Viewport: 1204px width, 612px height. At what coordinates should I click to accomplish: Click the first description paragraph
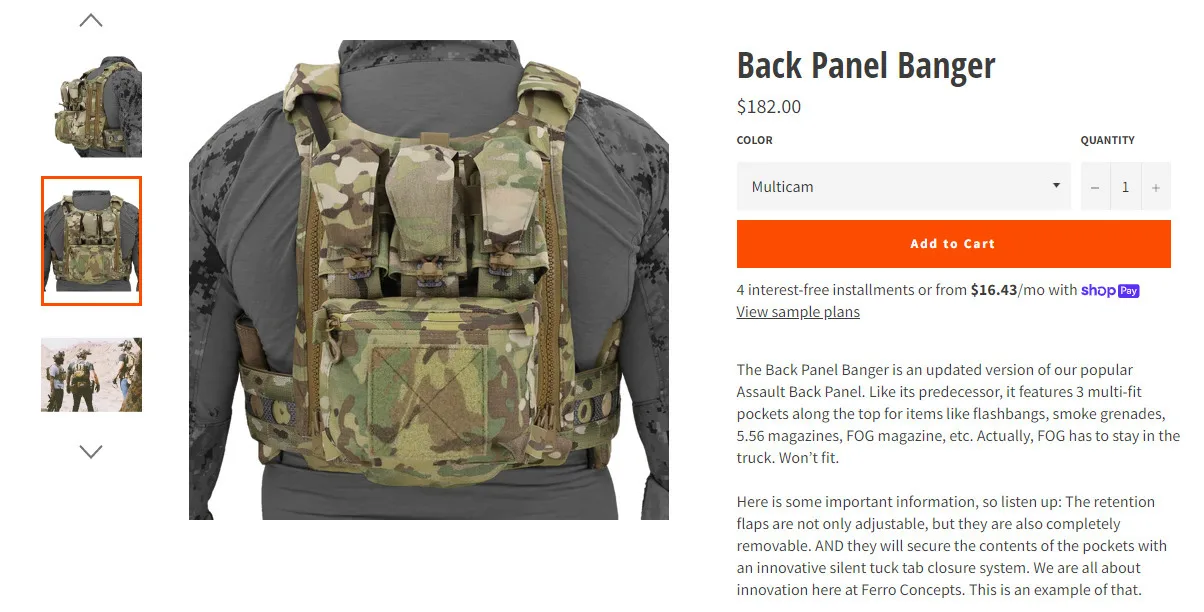coord(958,414)
